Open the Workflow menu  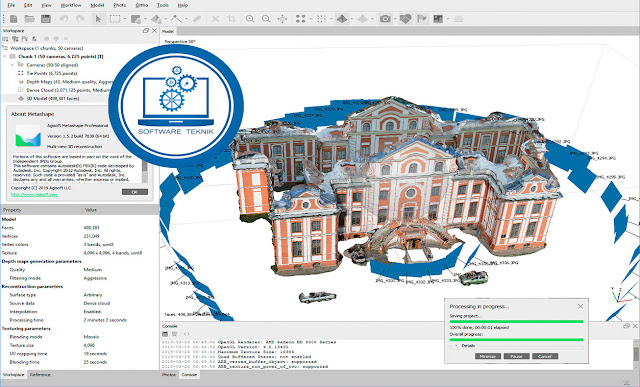coord(71,5)
